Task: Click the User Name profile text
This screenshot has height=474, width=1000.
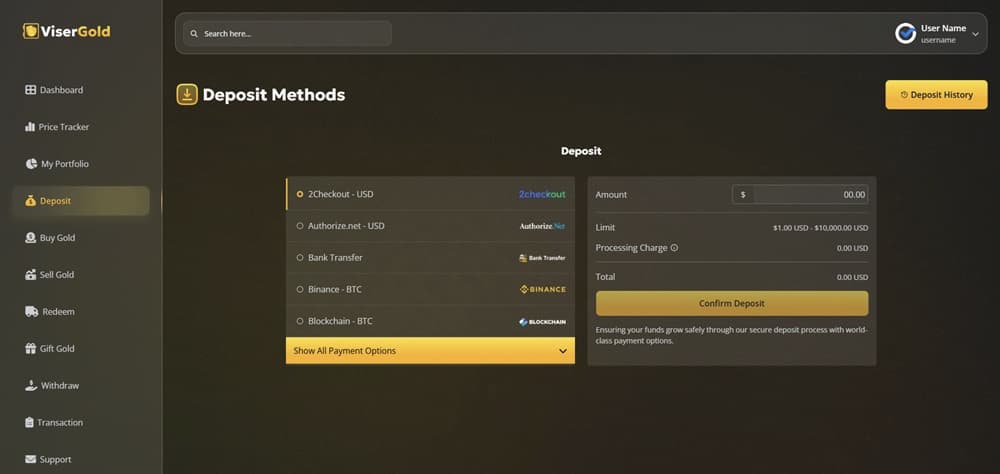Action: (x=943, y=28)
